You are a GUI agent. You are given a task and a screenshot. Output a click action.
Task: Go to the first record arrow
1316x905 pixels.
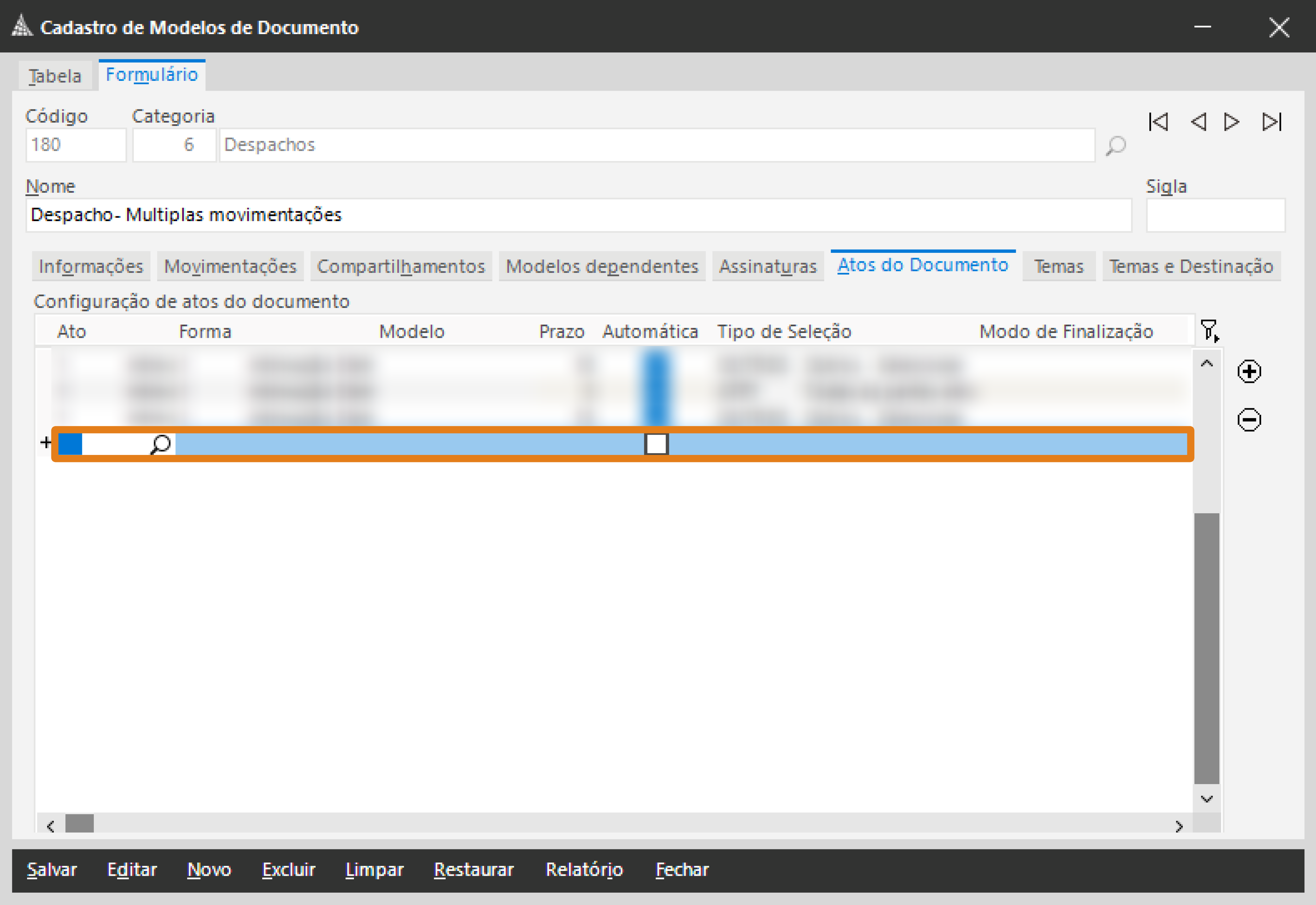[x=1158, y=122]
